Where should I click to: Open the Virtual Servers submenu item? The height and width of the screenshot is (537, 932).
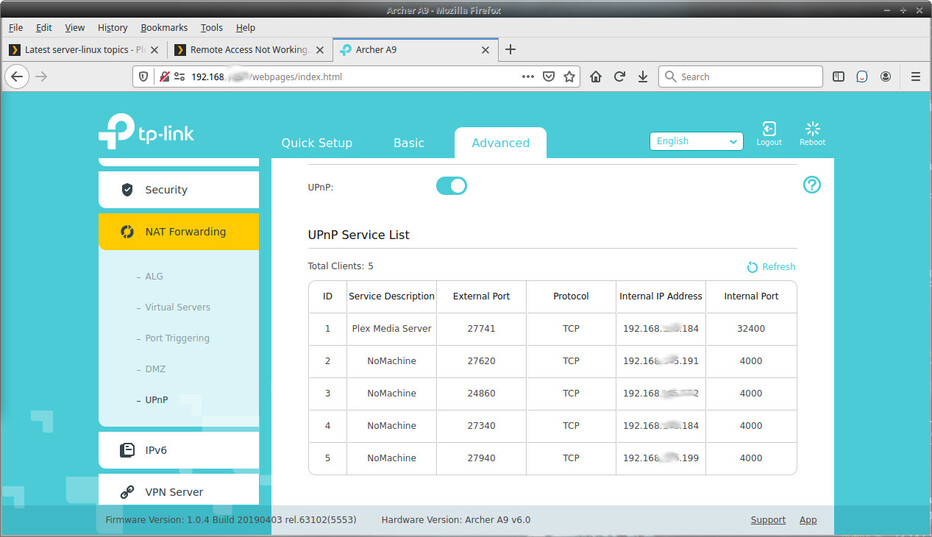click(178, 307)
